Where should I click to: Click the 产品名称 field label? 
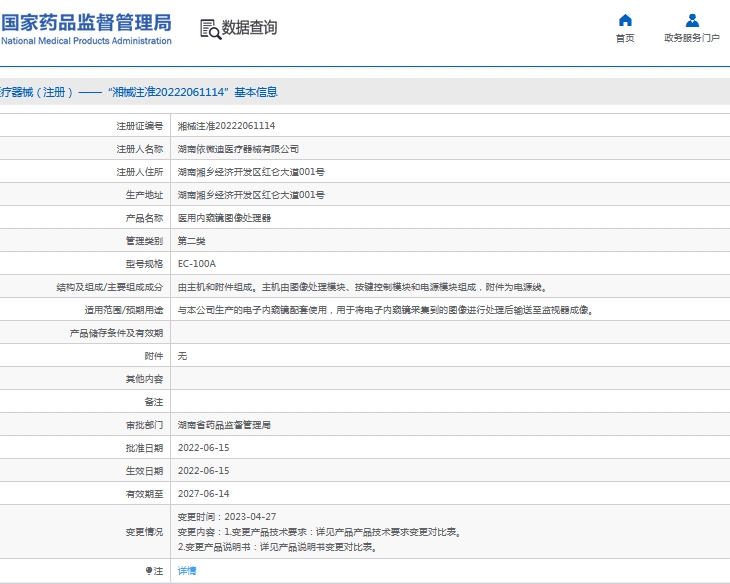click(x=144, y=218)
